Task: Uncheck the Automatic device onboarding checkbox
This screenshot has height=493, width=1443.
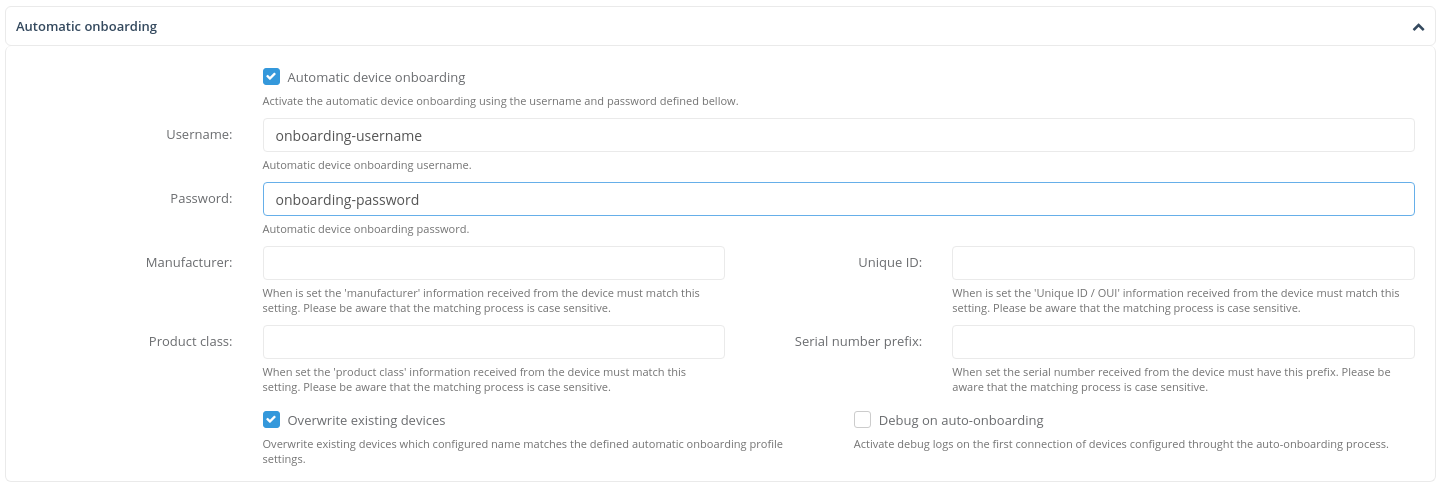Action: (x=271, y=77)
